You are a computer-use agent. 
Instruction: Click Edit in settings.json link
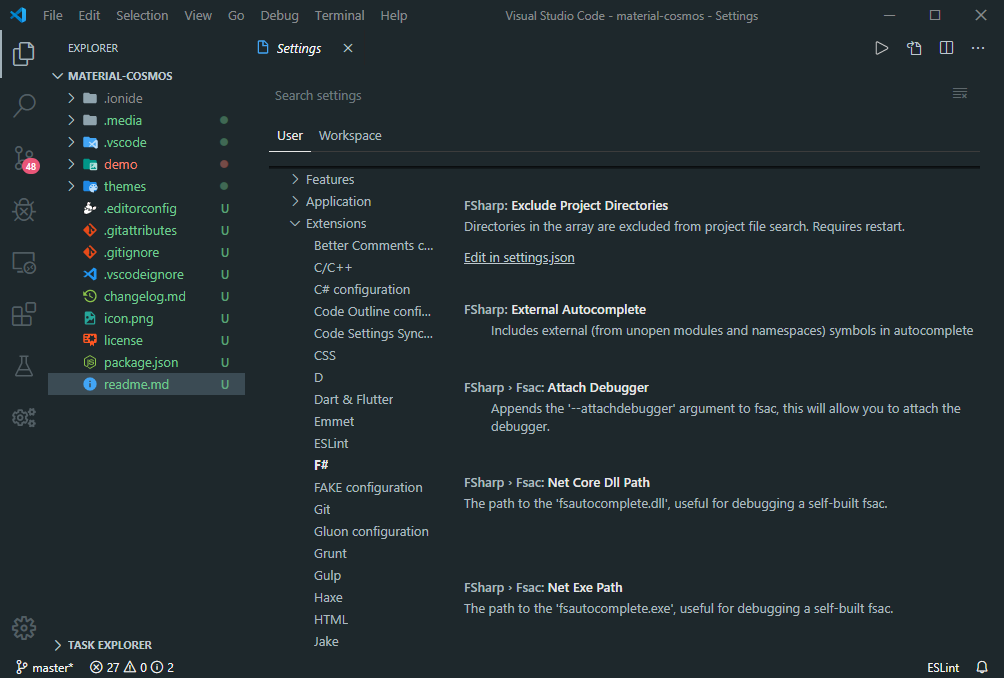[x=519, y=257]
